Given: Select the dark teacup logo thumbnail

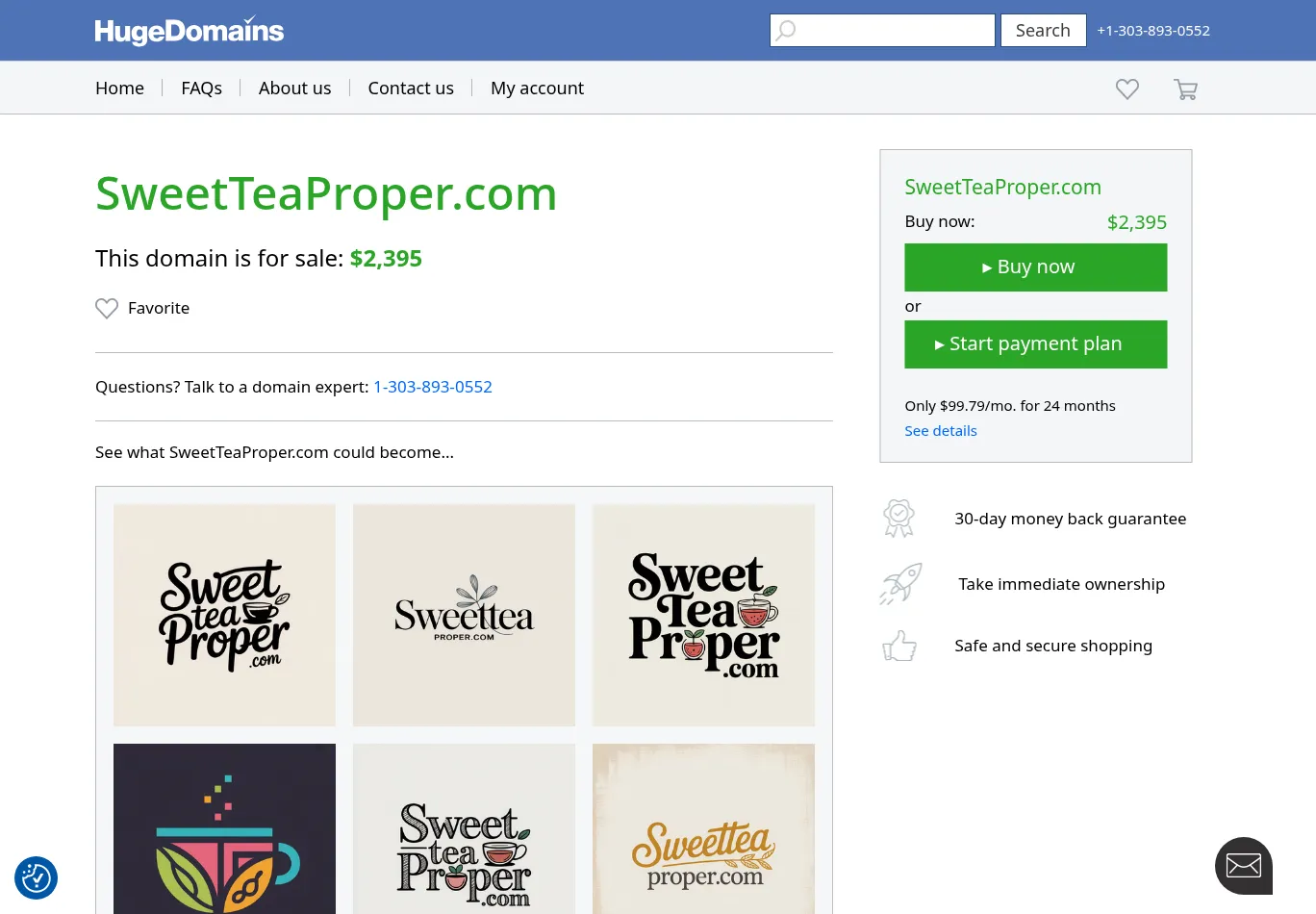Looking at the screenshot, I should 224,829.
